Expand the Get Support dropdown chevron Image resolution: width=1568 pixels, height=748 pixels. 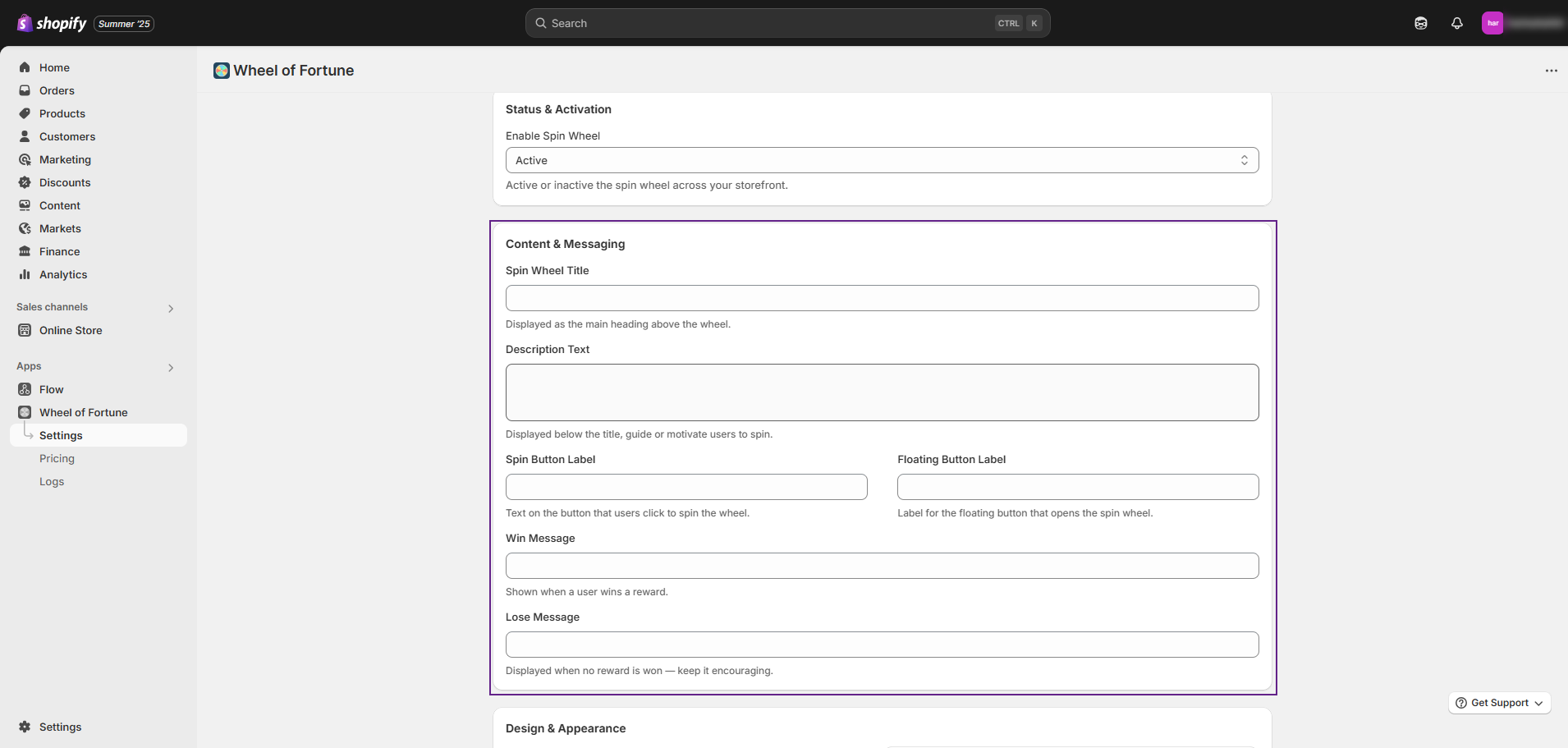pos(1538,704)
